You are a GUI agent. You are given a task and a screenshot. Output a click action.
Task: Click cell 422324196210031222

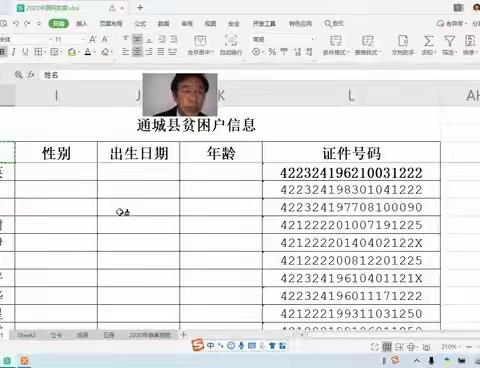pos(351,172)
